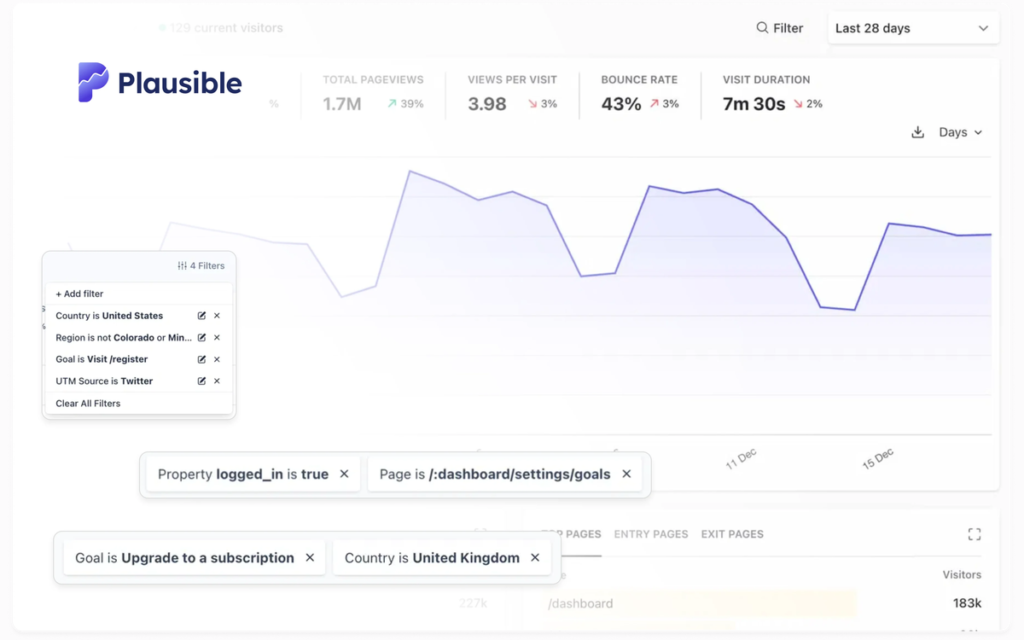Remove the Goal is Upgrade to a subscription filter
This screenshot has width=1024, height=640.
click(x=310, y=558)
